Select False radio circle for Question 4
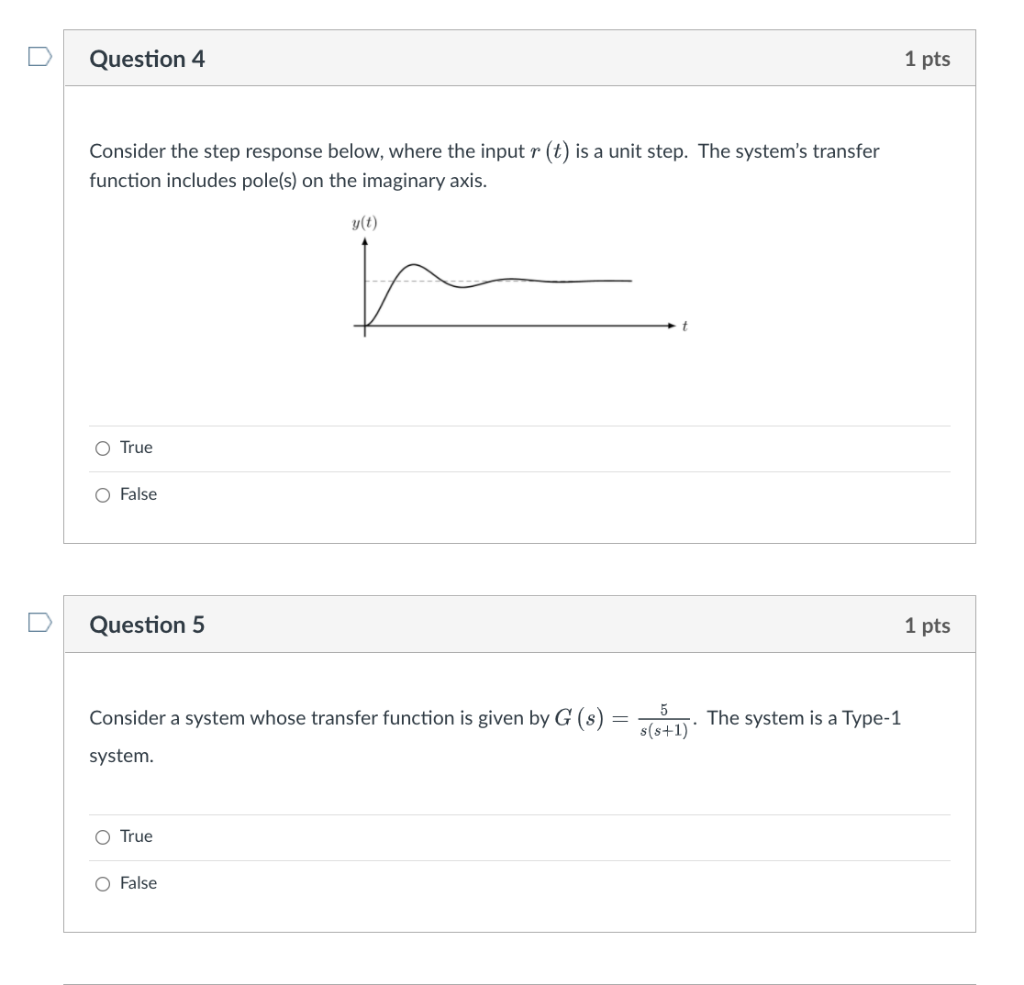 point(103,495)
